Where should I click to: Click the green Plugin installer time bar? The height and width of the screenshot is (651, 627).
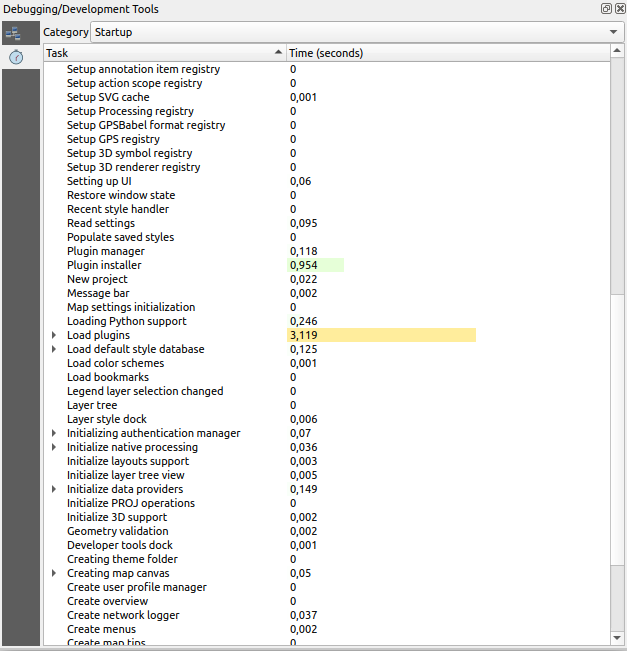(x=315, y=265)
